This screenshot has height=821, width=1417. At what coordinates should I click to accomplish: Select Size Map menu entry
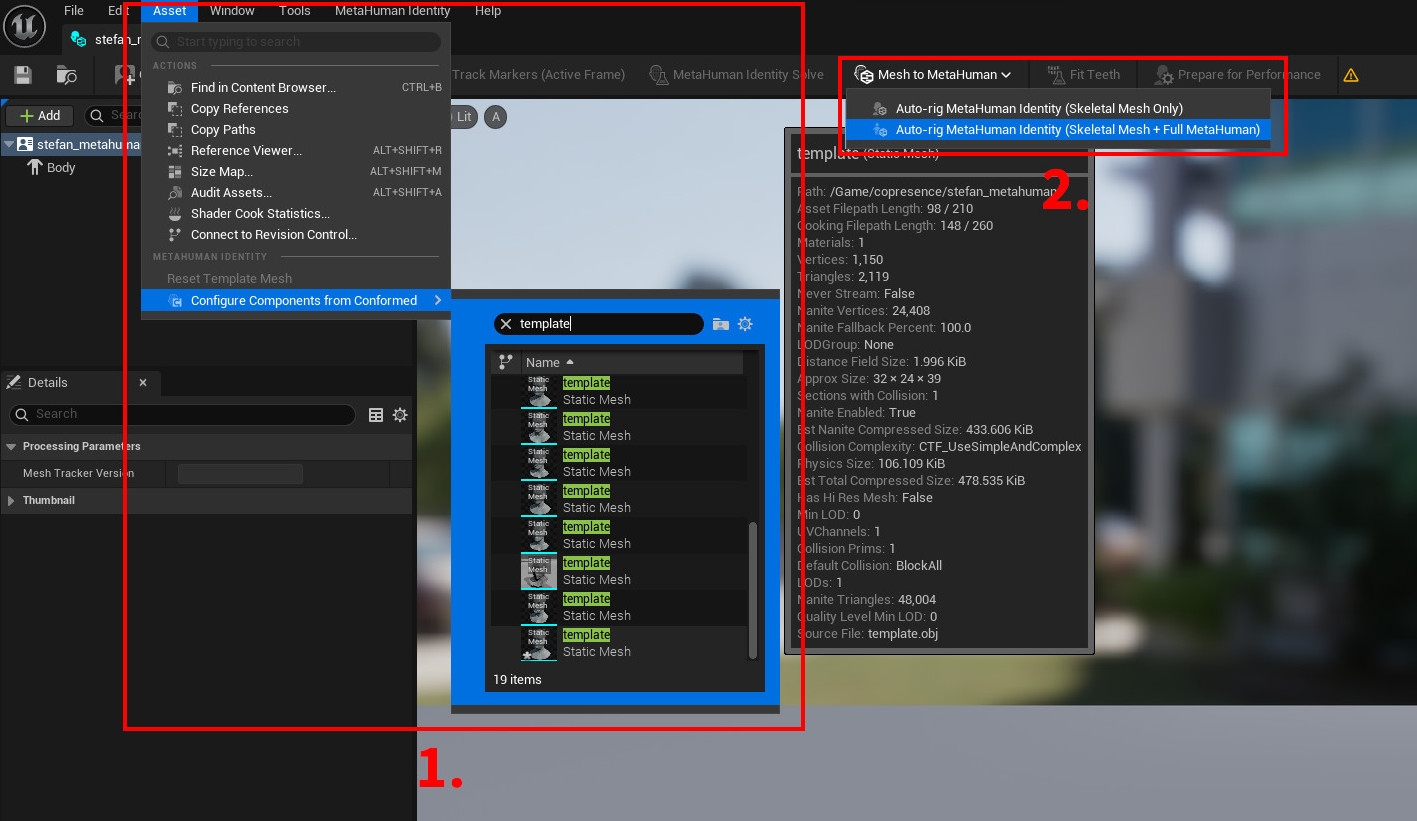point(296,172)
